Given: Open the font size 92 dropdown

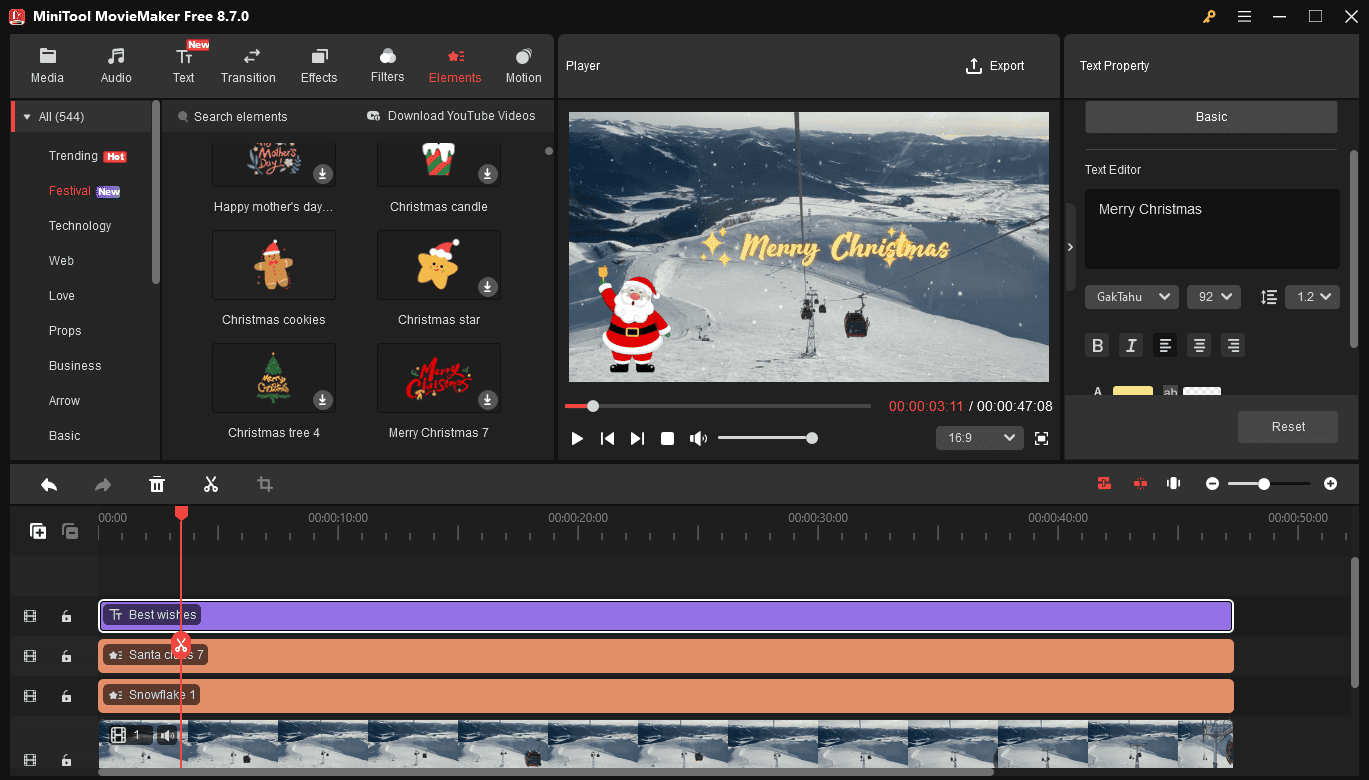Looking at the screenshot, I should (1214, 297).
